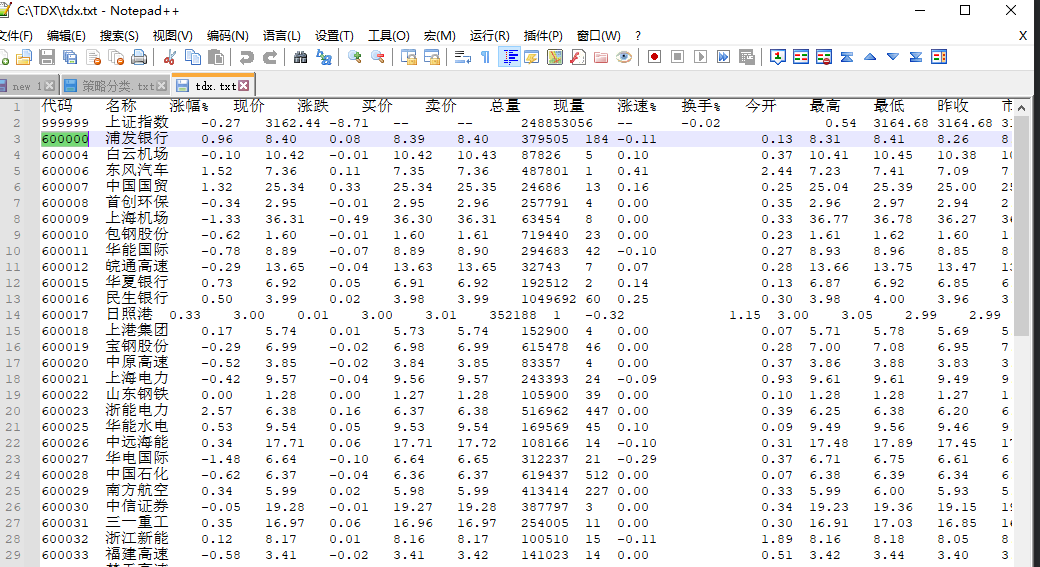Save the recorded macro icon
Image resolution: width=1040 pixels, height=567 pixels.
pos(747,57)
